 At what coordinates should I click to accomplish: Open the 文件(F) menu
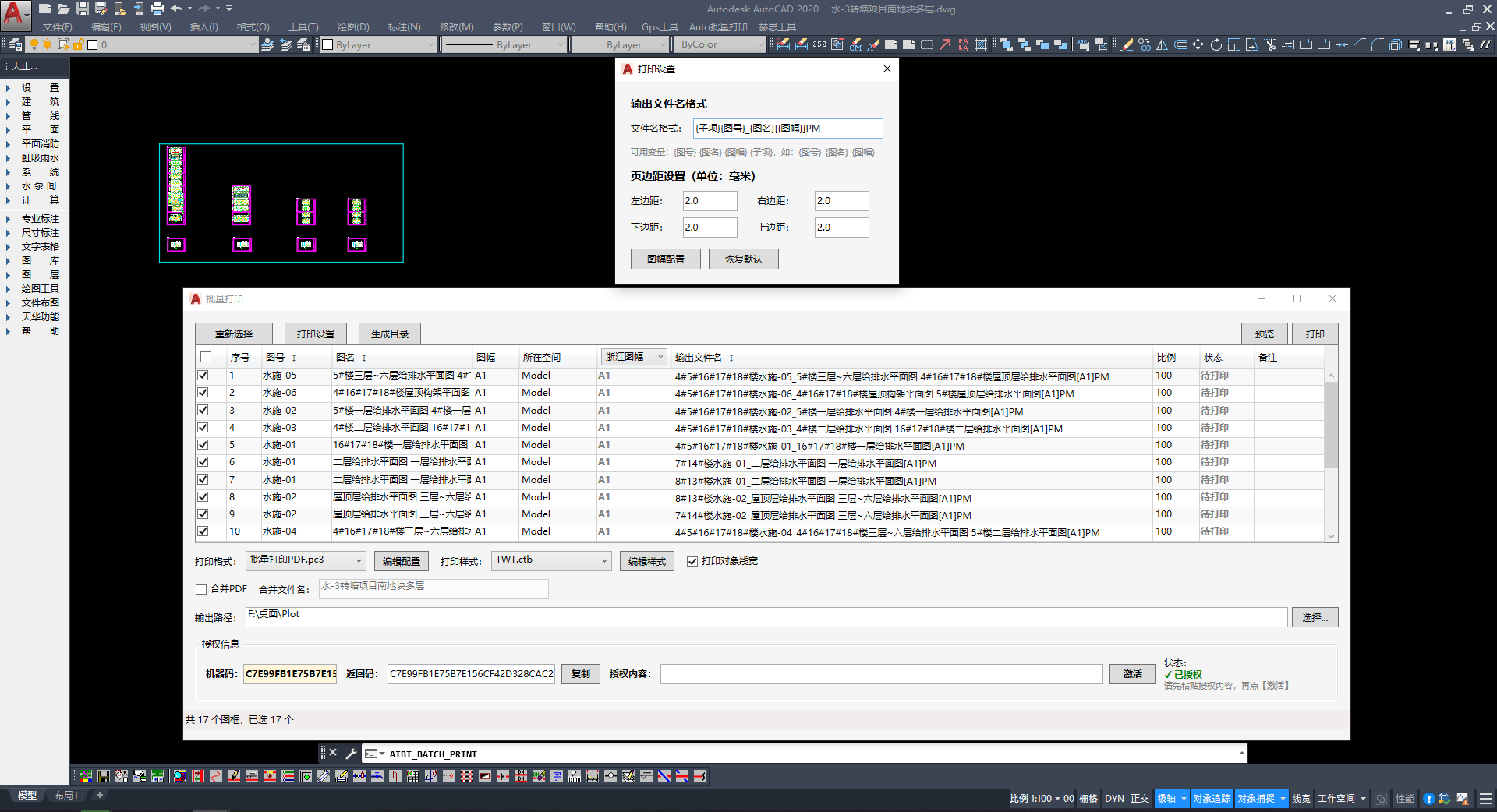pos(57,26)
